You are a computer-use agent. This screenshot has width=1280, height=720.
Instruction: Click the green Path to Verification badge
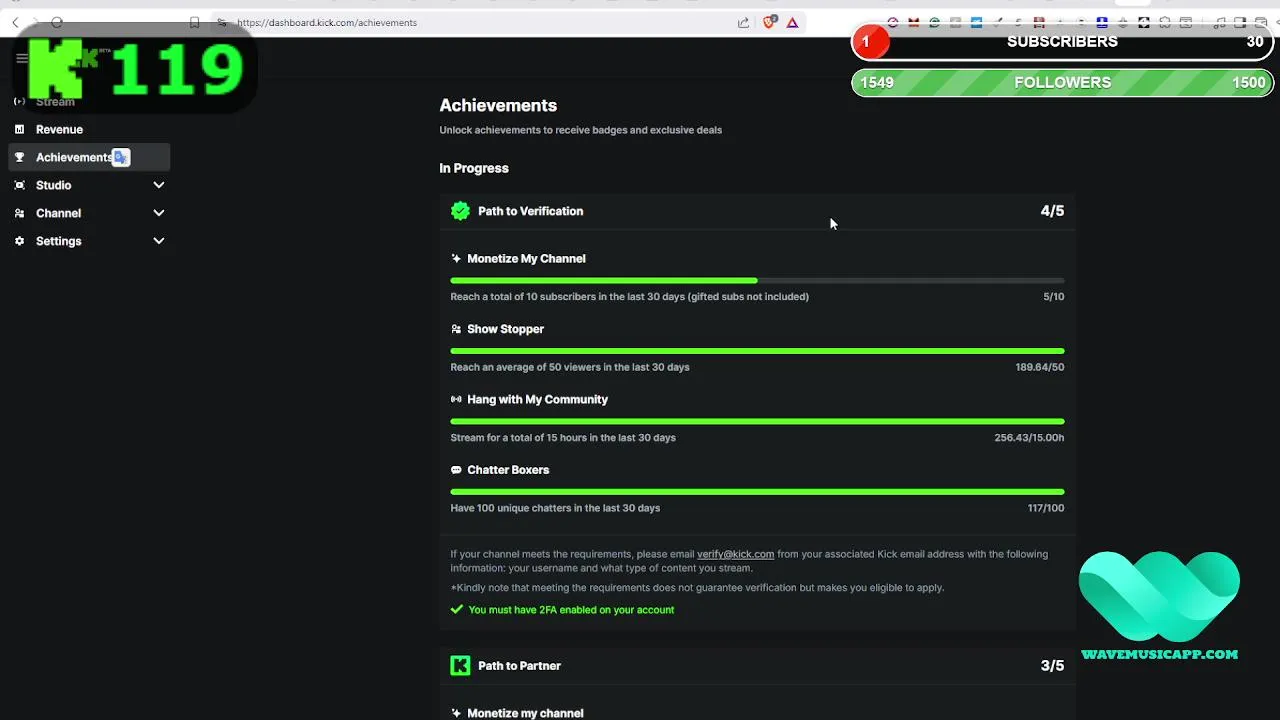click(x=460, y=211)
